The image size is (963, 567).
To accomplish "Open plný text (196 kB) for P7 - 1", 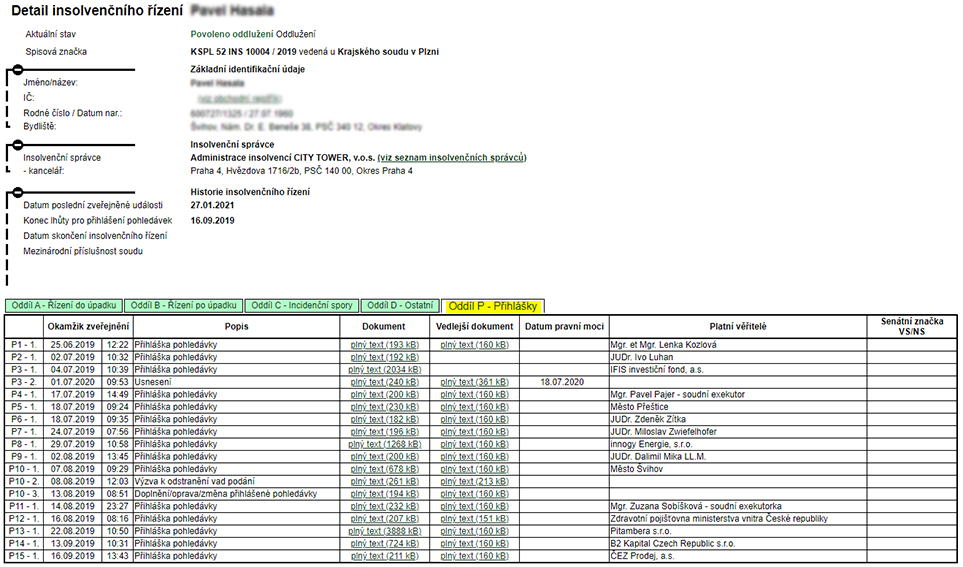I will tap(384, 431).
